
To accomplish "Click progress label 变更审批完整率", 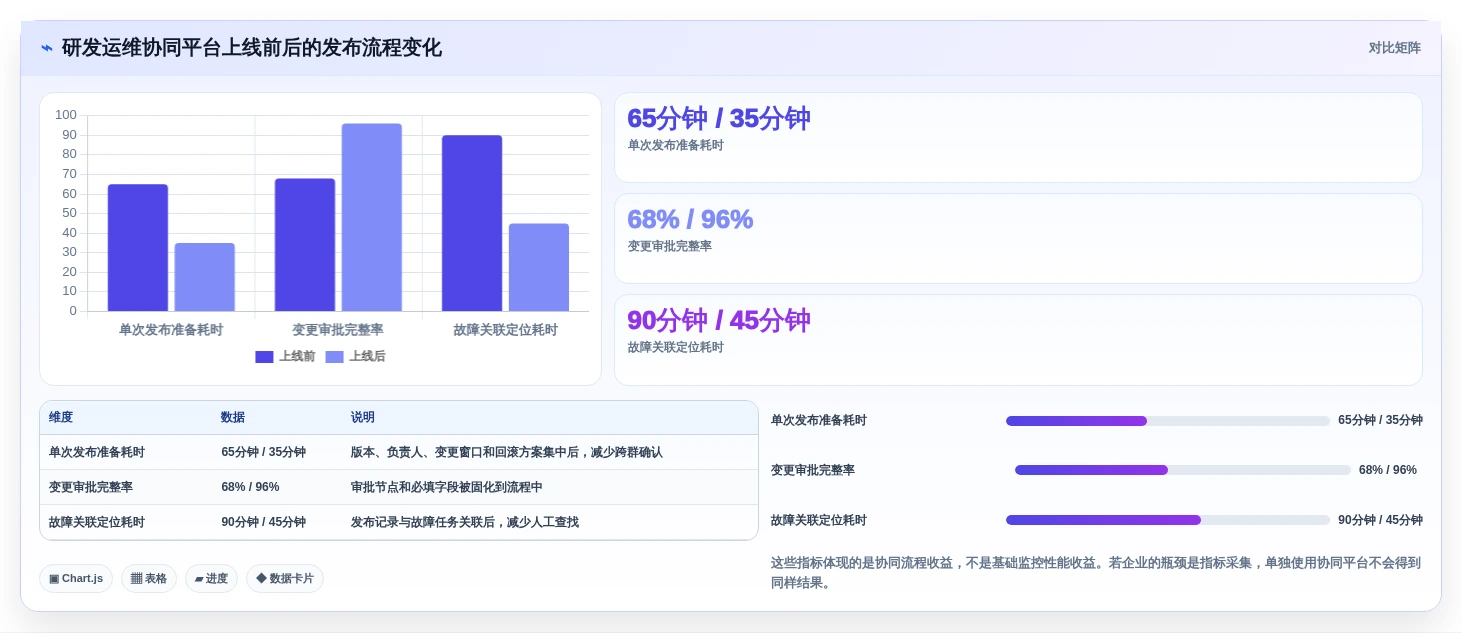I will [x=813, y=470].
